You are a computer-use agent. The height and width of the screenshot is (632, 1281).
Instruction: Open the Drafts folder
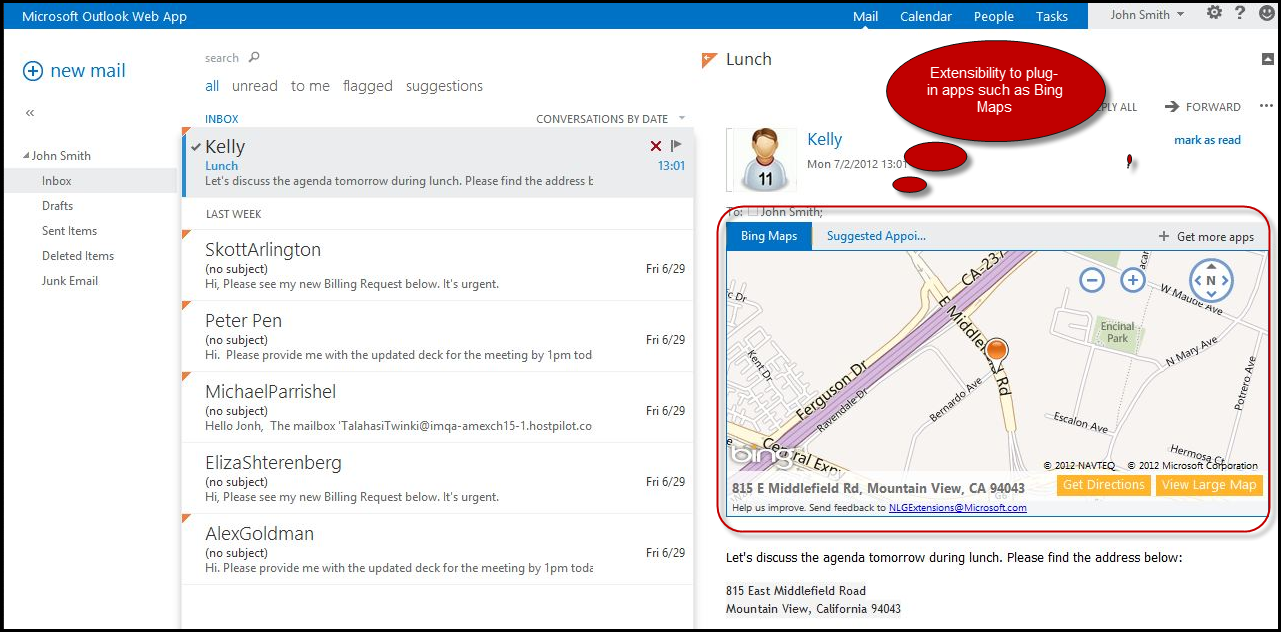(x=58, y=206)
